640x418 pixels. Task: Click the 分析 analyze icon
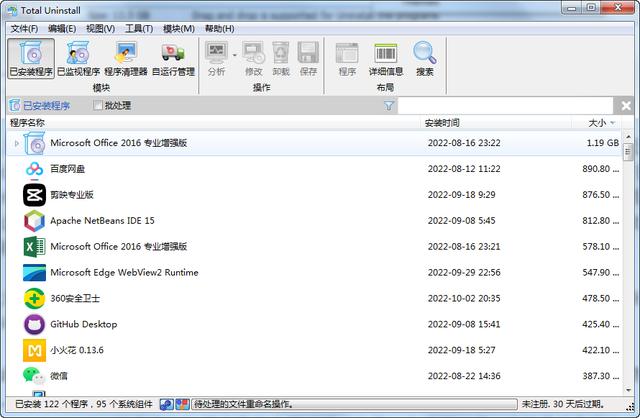pos(216,53)
